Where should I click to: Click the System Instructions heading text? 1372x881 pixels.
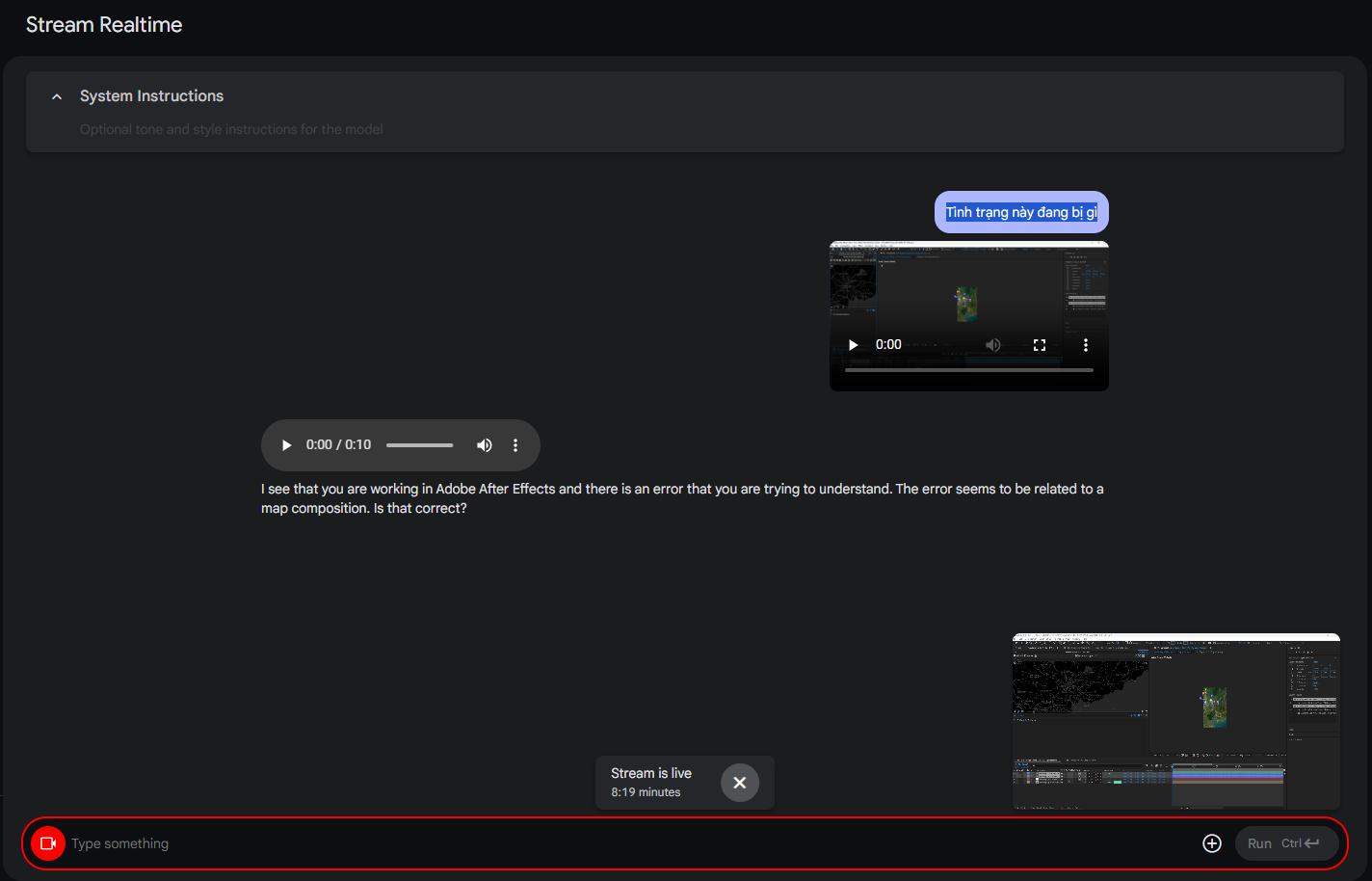tap(151, 96)
